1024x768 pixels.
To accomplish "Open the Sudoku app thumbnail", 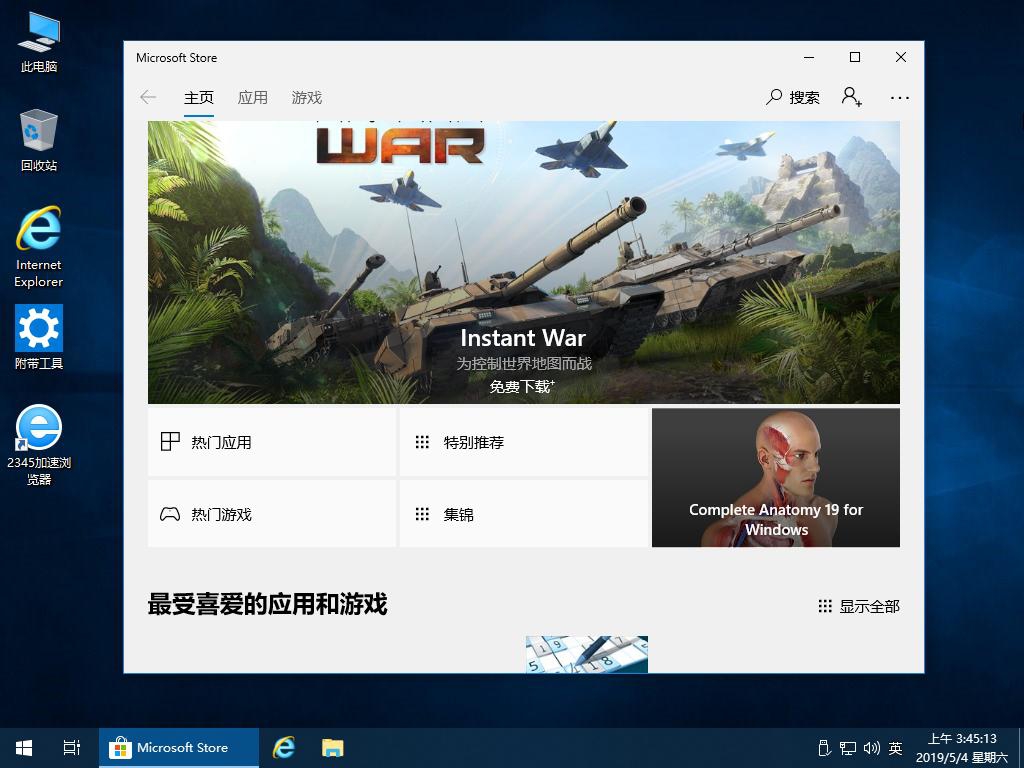I will pyautogui.click(x=586, y=654).
